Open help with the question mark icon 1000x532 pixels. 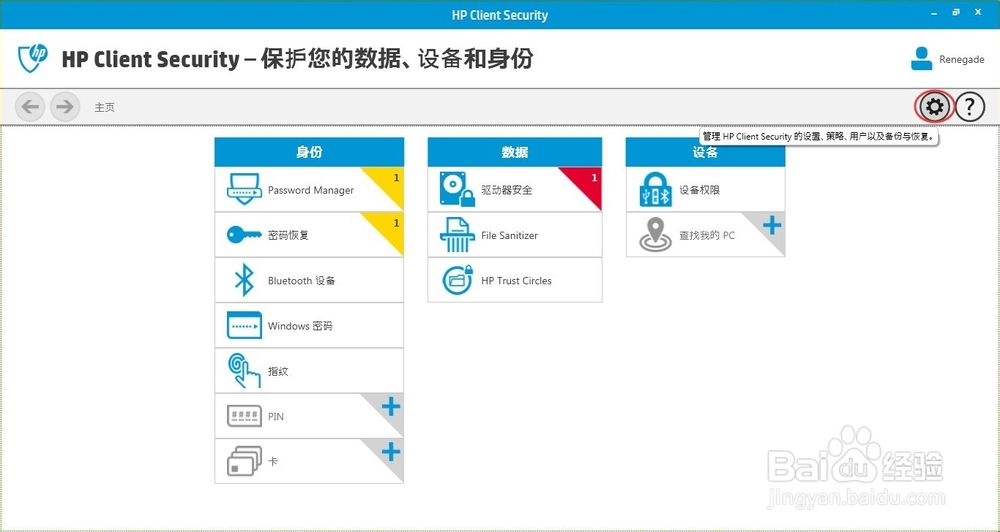pos(969,107)
